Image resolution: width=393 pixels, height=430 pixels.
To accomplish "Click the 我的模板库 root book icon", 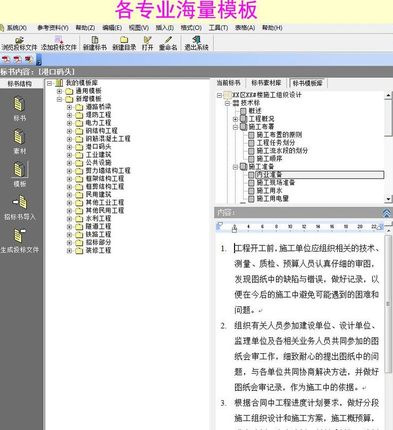I will (x=59, y=83).
